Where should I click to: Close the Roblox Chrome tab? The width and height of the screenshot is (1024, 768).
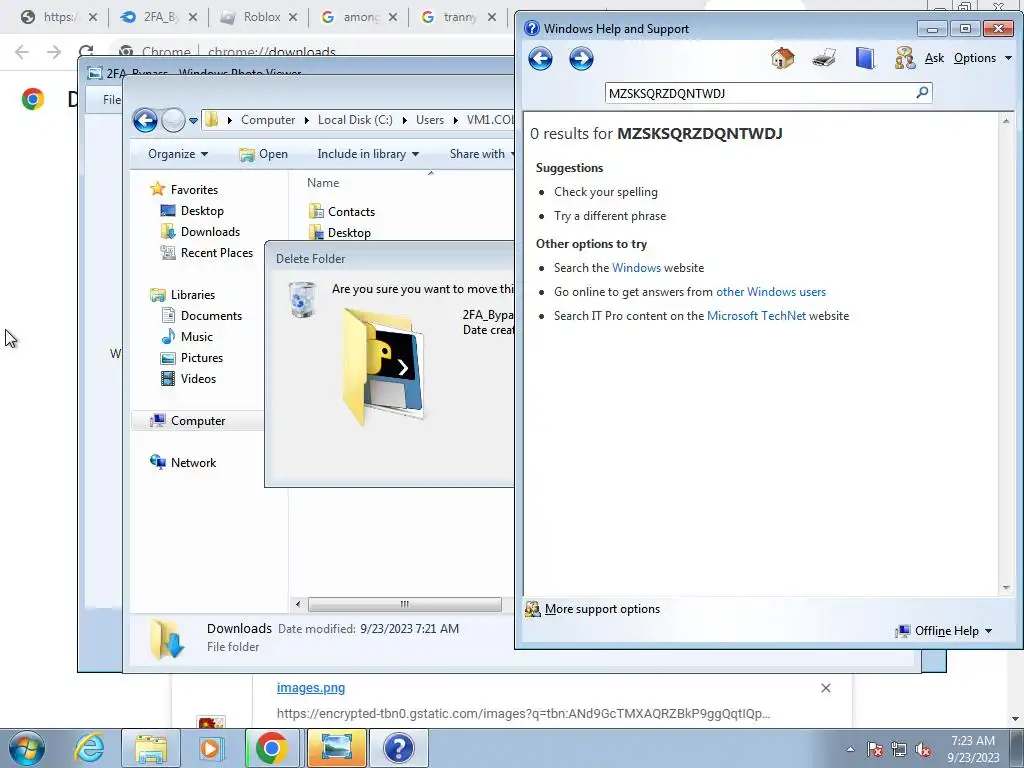[293, 17]
